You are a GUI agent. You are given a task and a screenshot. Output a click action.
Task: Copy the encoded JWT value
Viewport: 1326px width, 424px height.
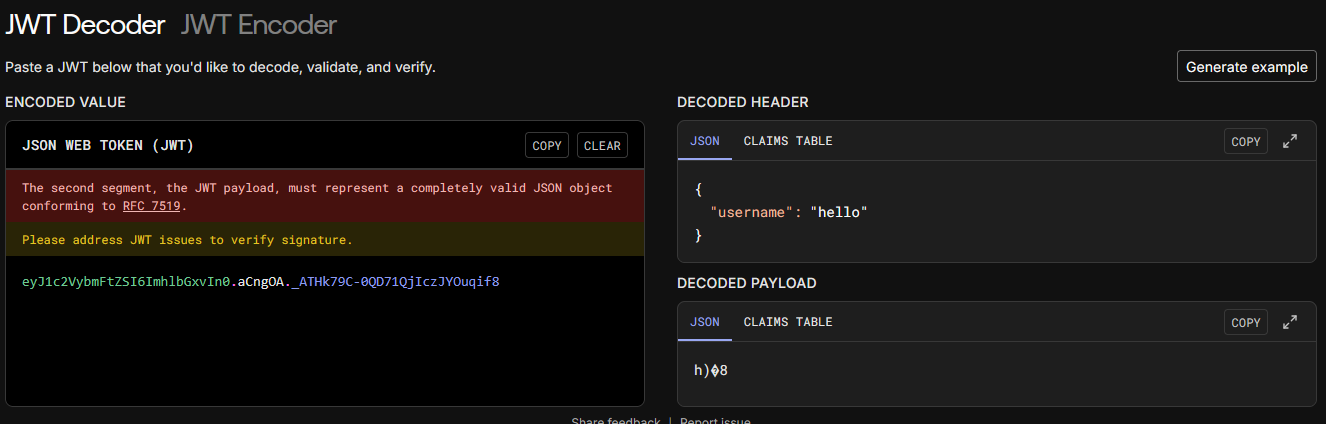click(547, 146)
